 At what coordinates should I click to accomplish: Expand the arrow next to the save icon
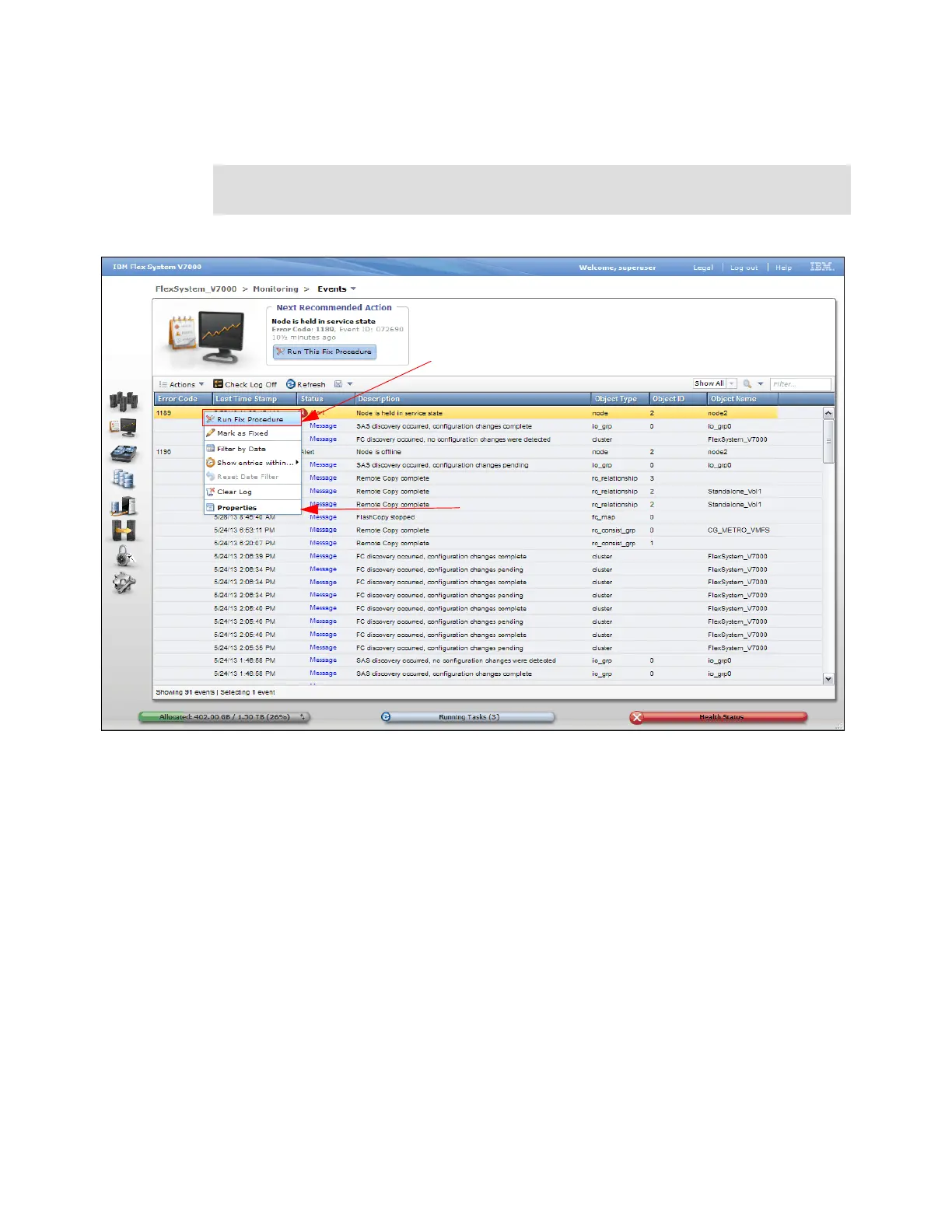[350, 384]
